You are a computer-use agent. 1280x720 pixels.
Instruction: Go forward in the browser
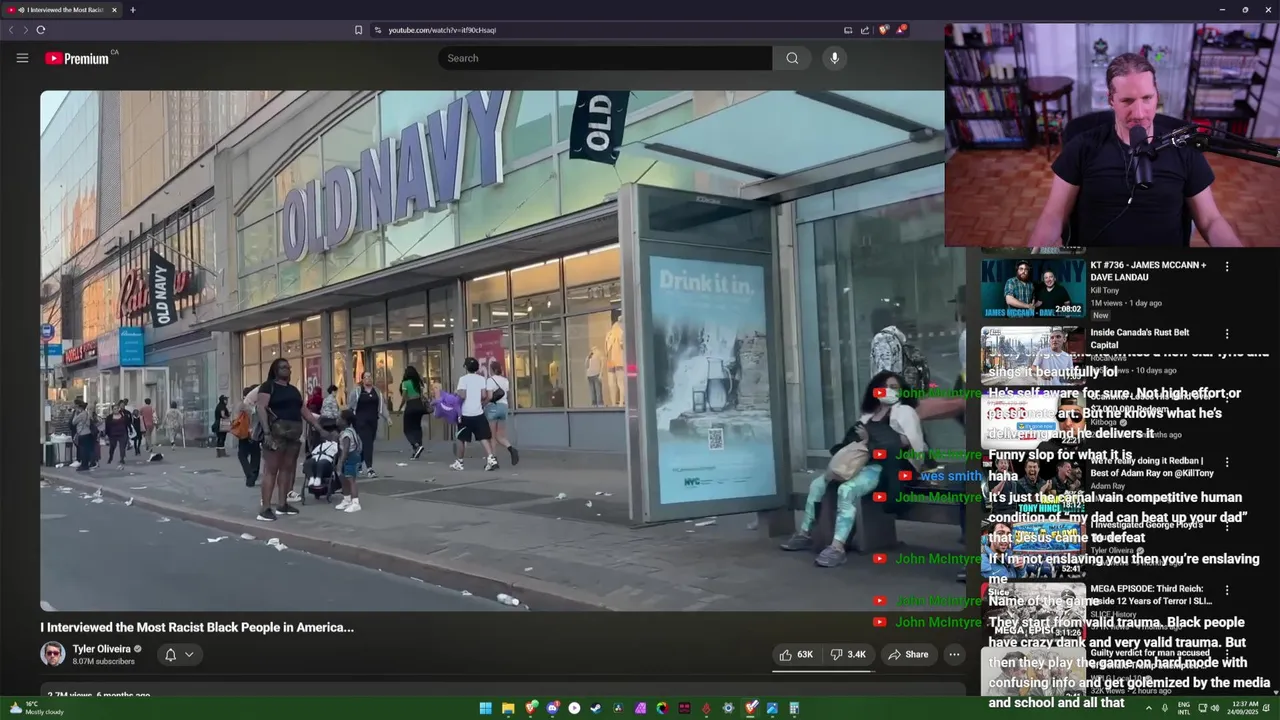tap(25, 30)
